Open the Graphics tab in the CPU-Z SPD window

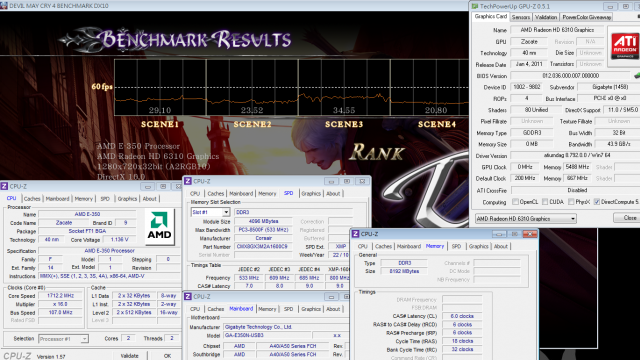pos(311,193)
